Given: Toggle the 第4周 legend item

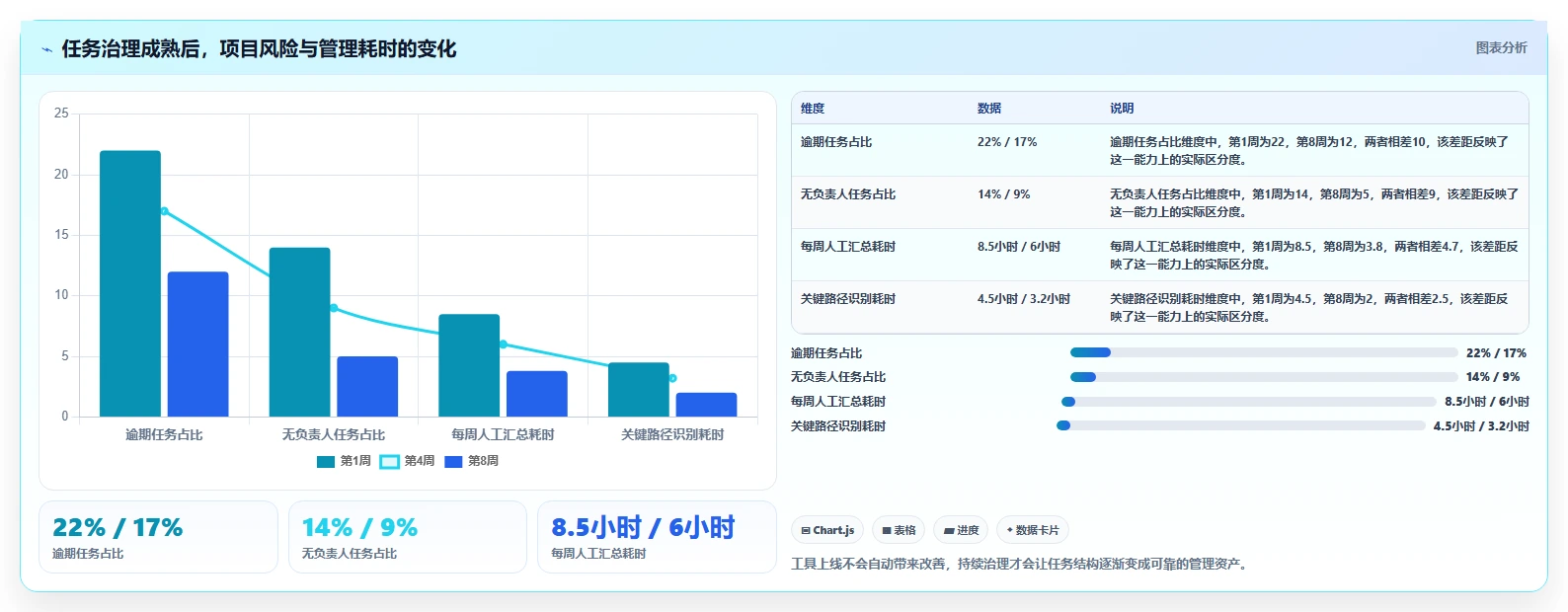Looking at the screenshot, I should [x=407, y=461].
